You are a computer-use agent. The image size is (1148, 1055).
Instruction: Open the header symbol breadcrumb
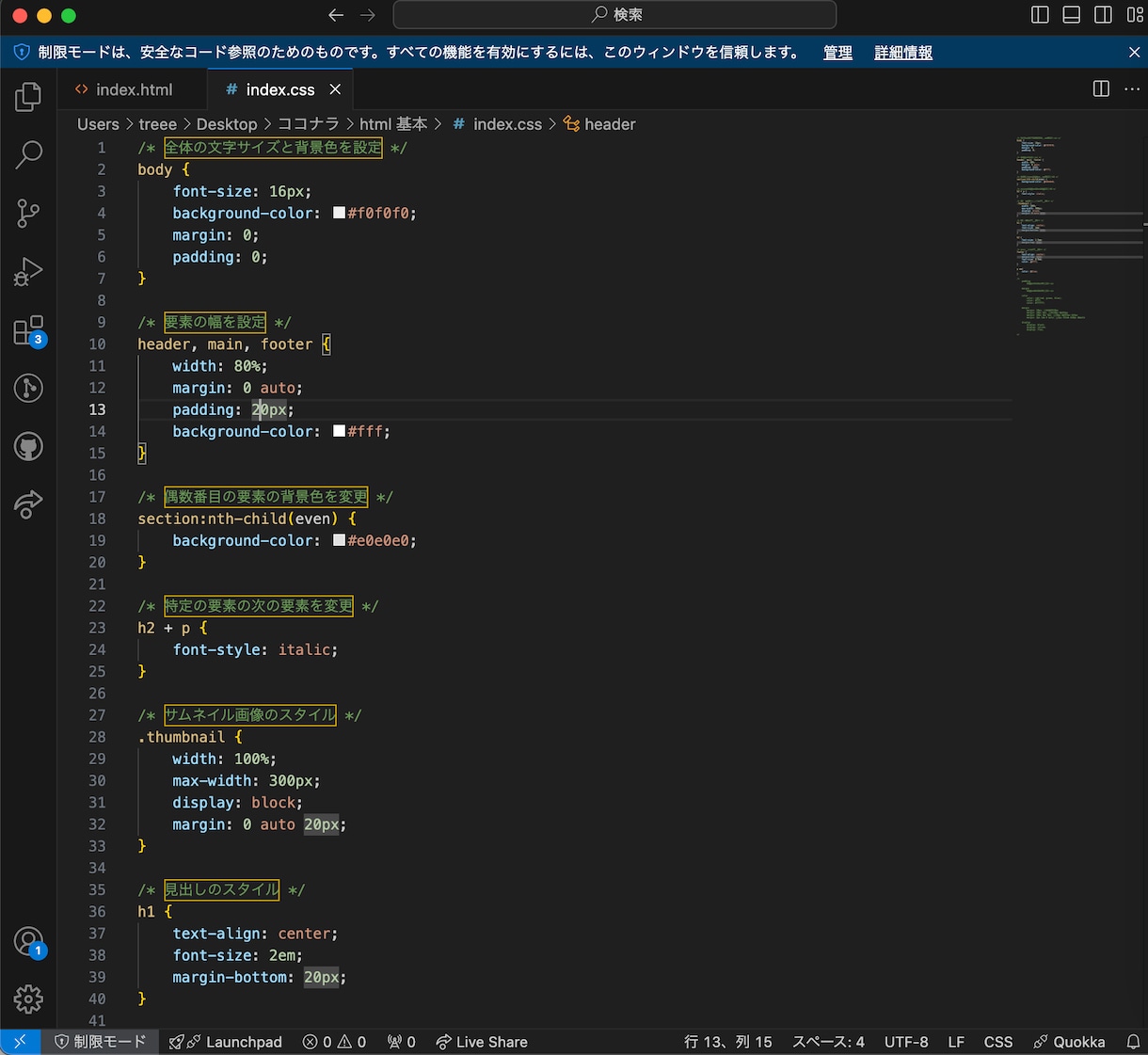click(x=599, y=124)
